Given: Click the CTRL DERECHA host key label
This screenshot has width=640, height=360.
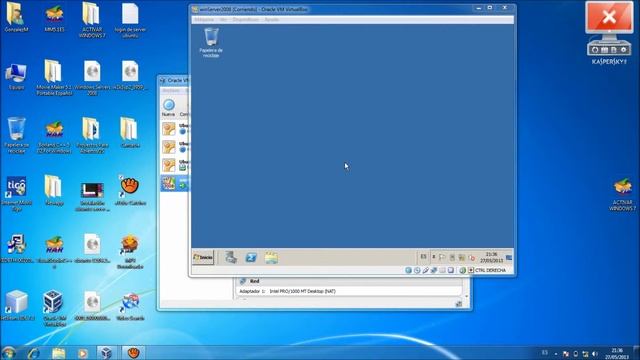Looking at the screenshot, I should pyautogui.click(x=490, y=270).
